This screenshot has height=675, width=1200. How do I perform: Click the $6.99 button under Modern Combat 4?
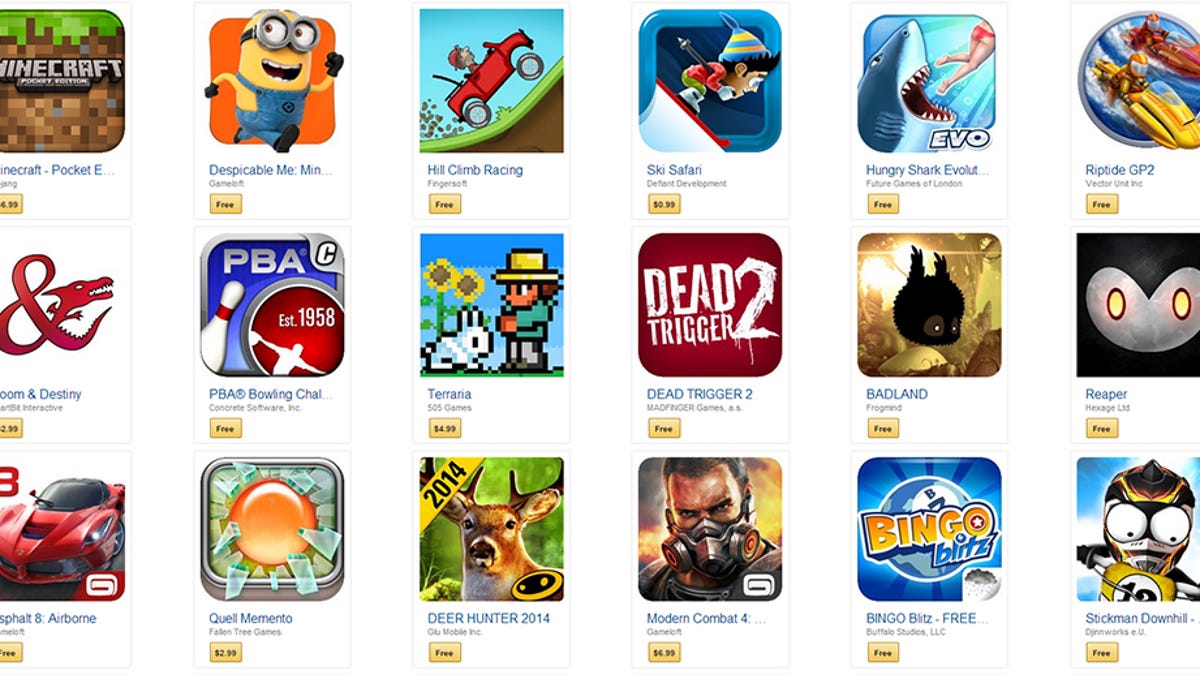coord(664,652)
